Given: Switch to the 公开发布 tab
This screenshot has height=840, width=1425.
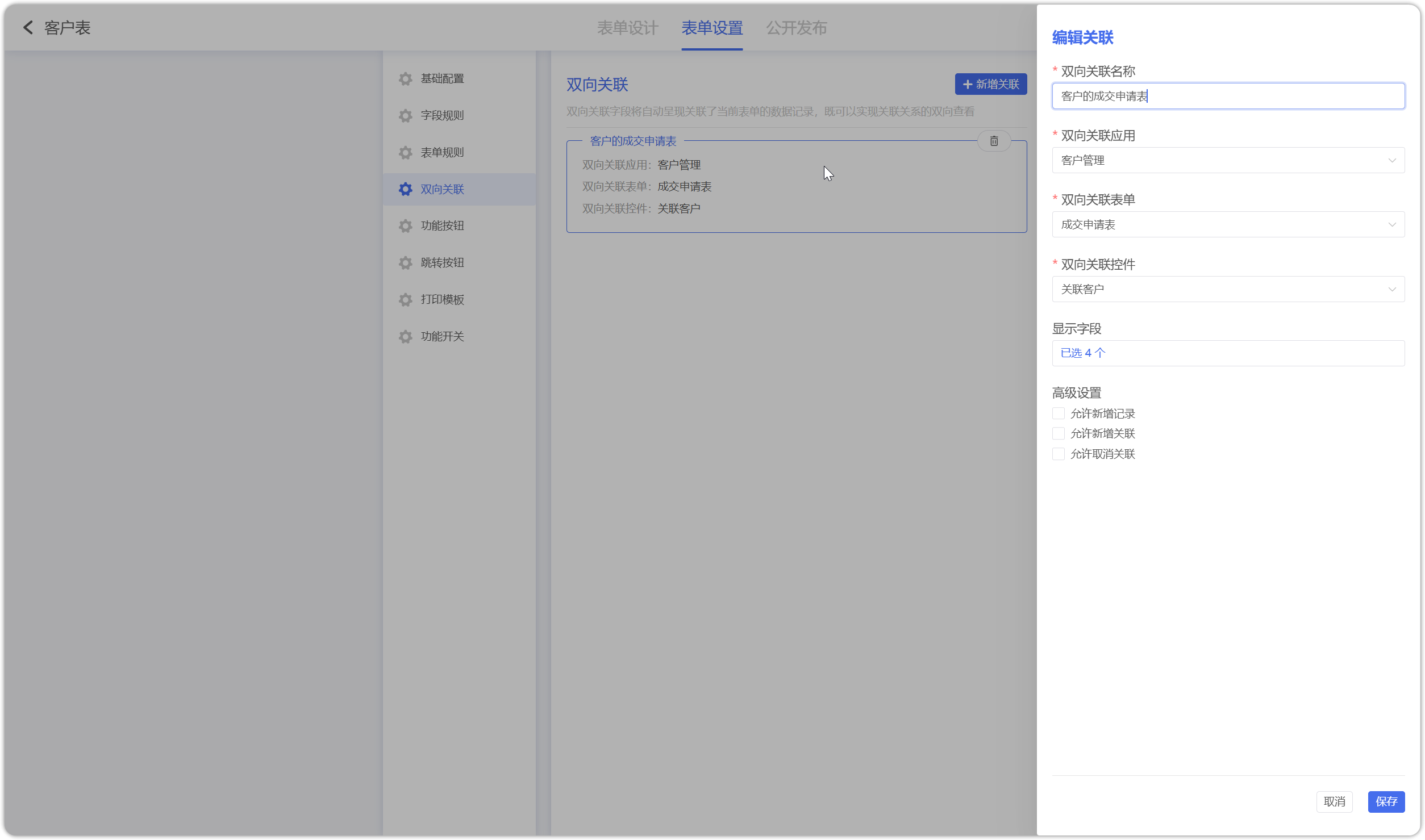Looking at the screenshot, I should [x=797, y=27].
